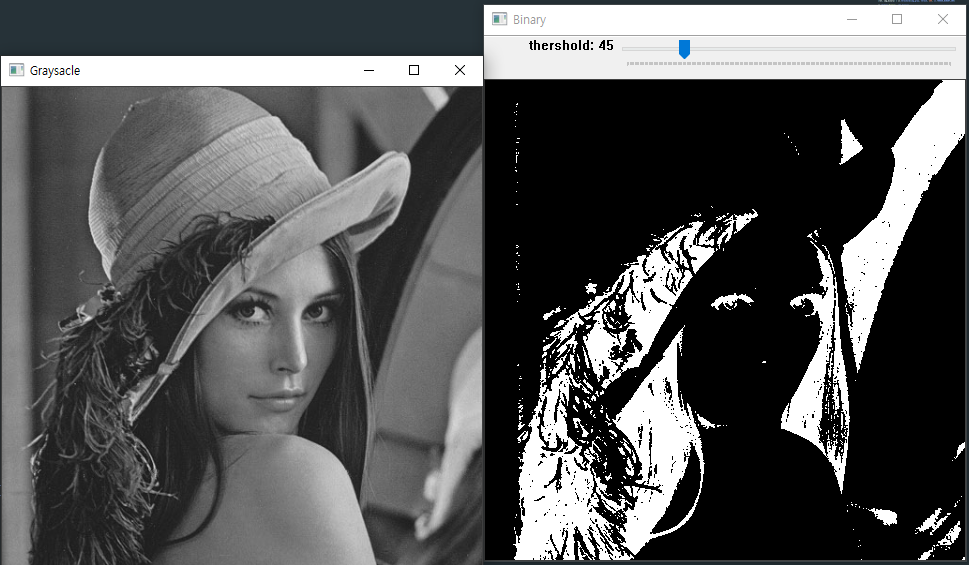Minimize the Graysacle window
The height and width of the screenshot is (565, 969).
click(x=369, y=70)
